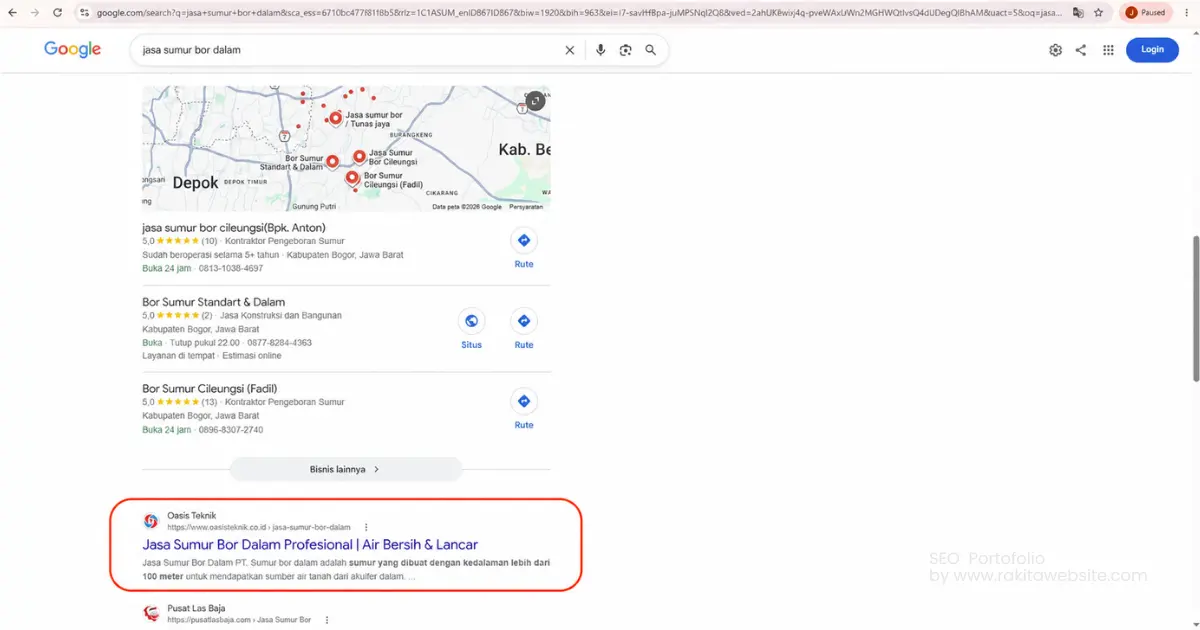Reload the page with the refresh icon
The width and height of the screenshot is (1200, 630).
(58, 12)
